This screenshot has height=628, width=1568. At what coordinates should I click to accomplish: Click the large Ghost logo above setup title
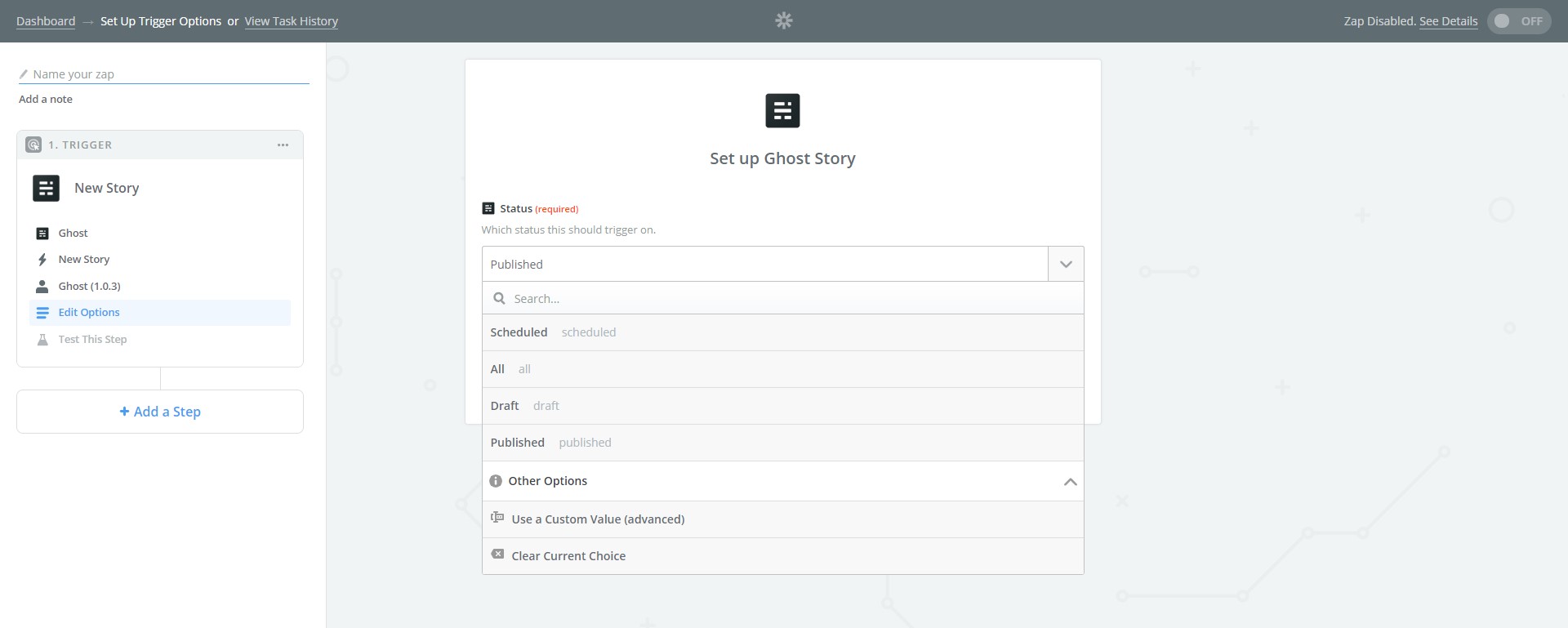(x=782, y=111)
